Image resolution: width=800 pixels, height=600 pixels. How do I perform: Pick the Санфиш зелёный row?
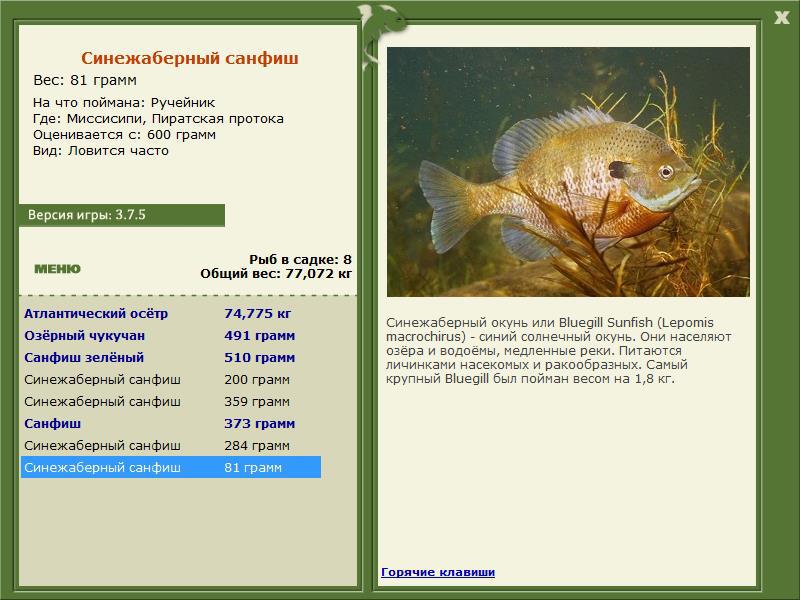pos(171,358)
